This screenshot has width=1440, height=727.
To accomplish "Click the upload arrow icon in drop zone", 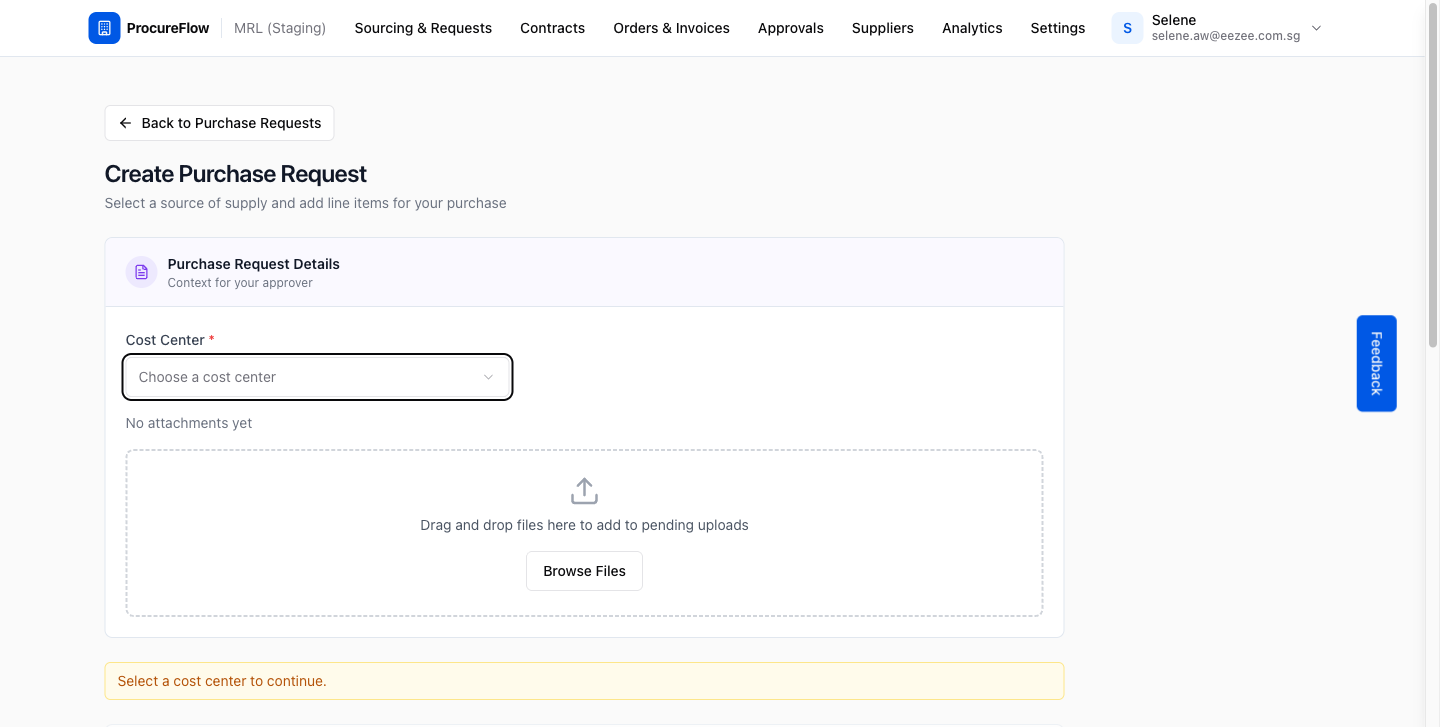I will tap(584, 491).
